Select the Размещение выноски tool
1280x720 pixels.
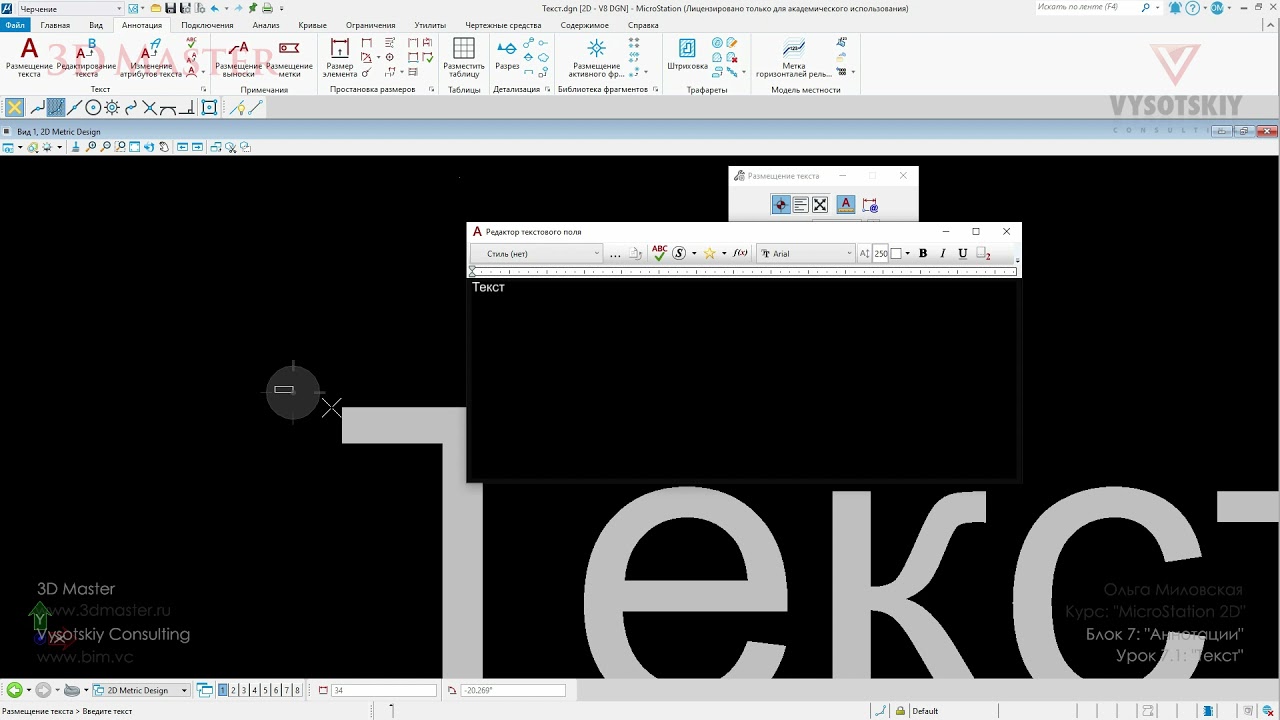pos(238,58)
